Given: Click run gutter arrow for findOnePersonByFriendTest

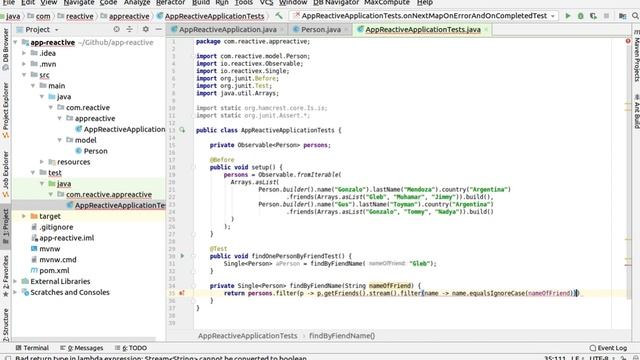Looking at the screenshot, I should tap(182, 256).
